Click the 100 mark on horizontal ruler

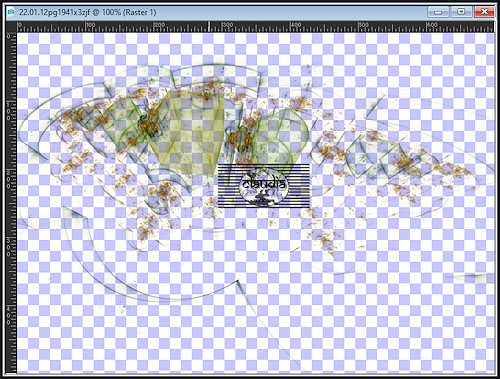pos(90,25)
